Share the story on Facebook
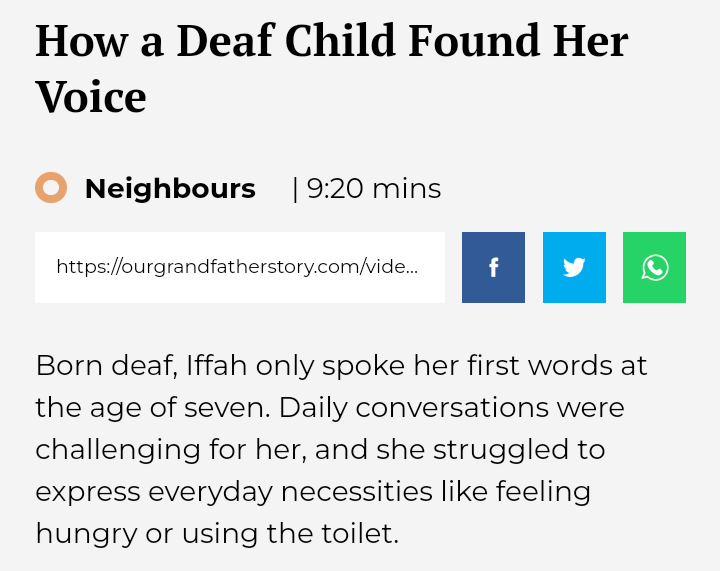The height and width of the screenshot is (571, 720). point(493,268)
